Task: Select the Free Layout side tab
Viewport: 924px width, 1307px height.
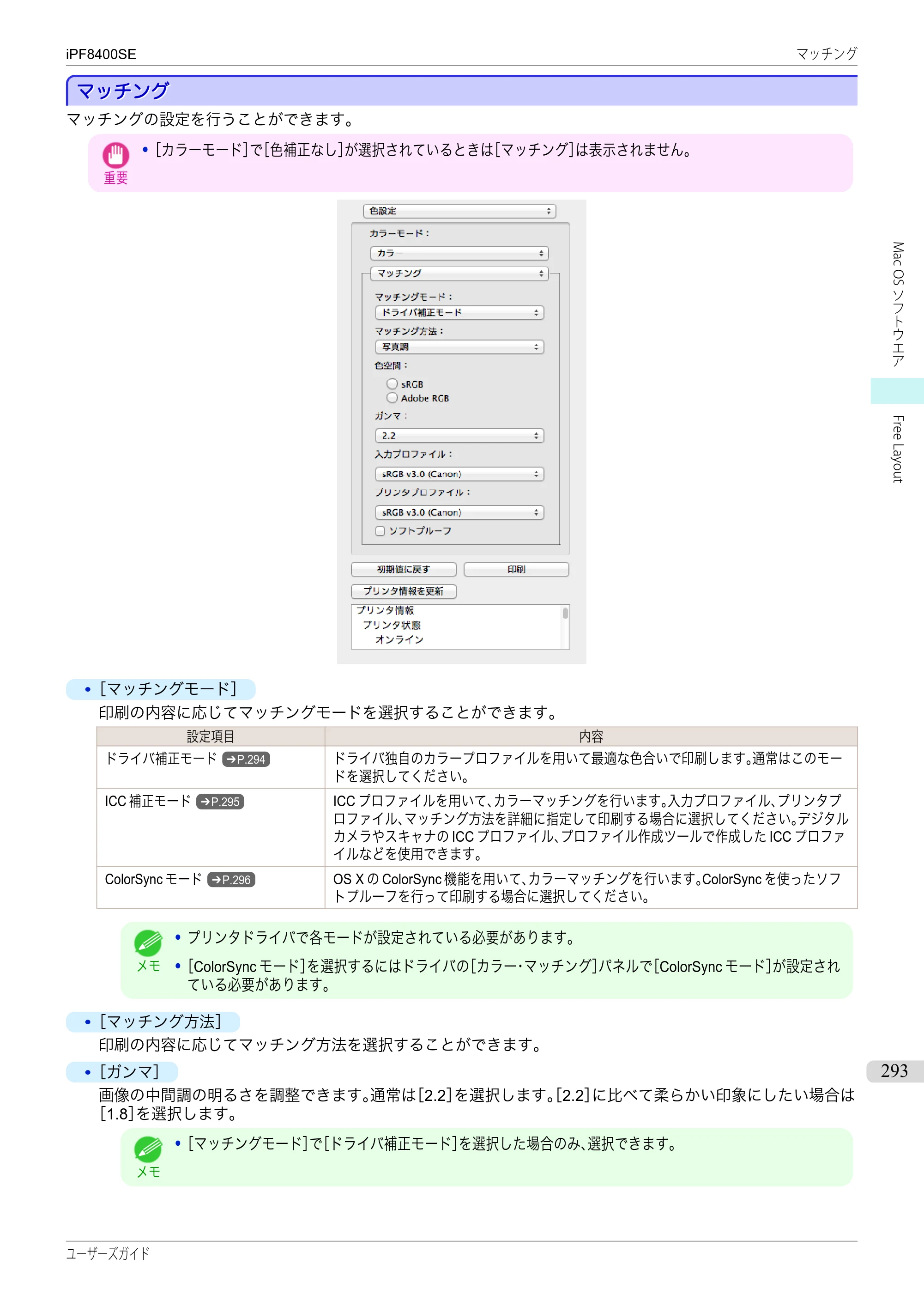Action: point(898,449)
